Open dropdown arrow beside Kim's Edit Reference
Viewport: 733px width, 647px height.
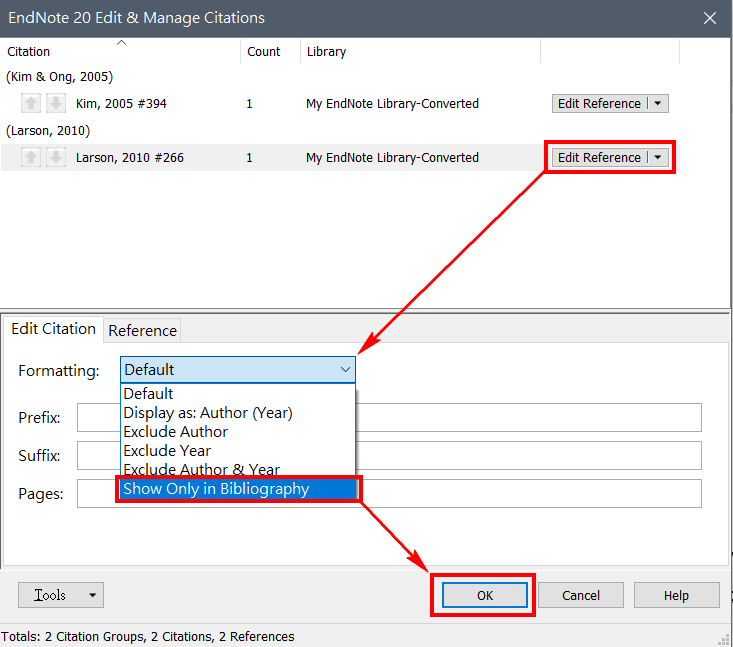tap(658, 103)
